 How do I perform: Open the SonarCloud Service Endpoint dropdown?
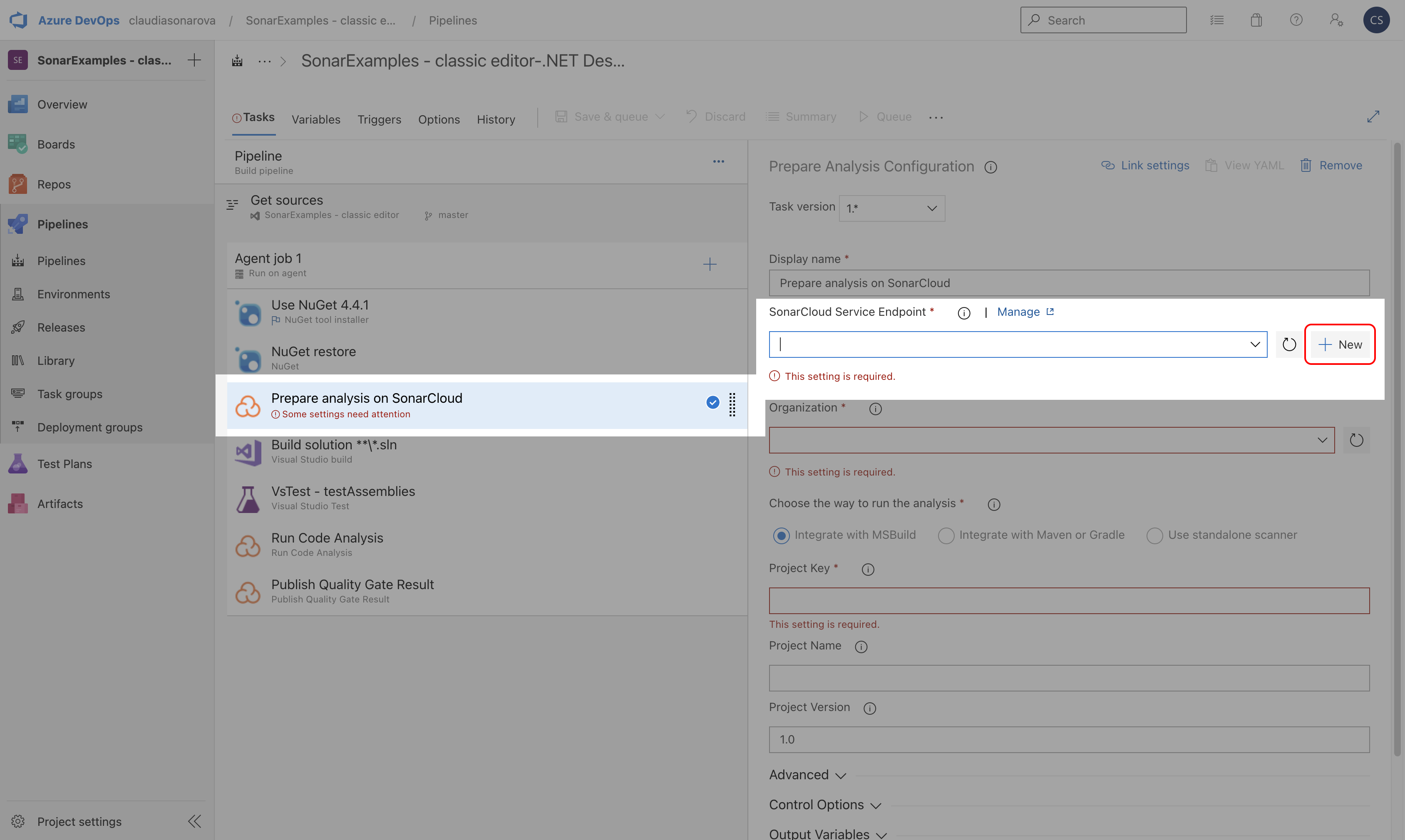pyautogui.click(x=1018, y=345)
